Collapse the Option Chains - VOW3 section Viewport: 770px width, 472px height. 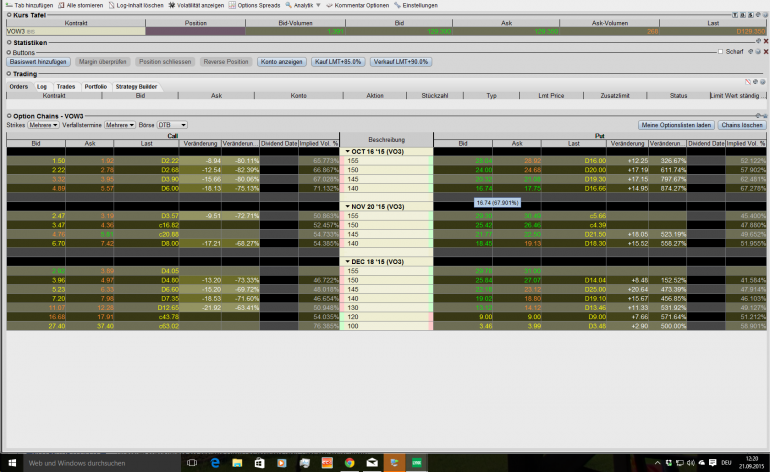coord(9,116)
